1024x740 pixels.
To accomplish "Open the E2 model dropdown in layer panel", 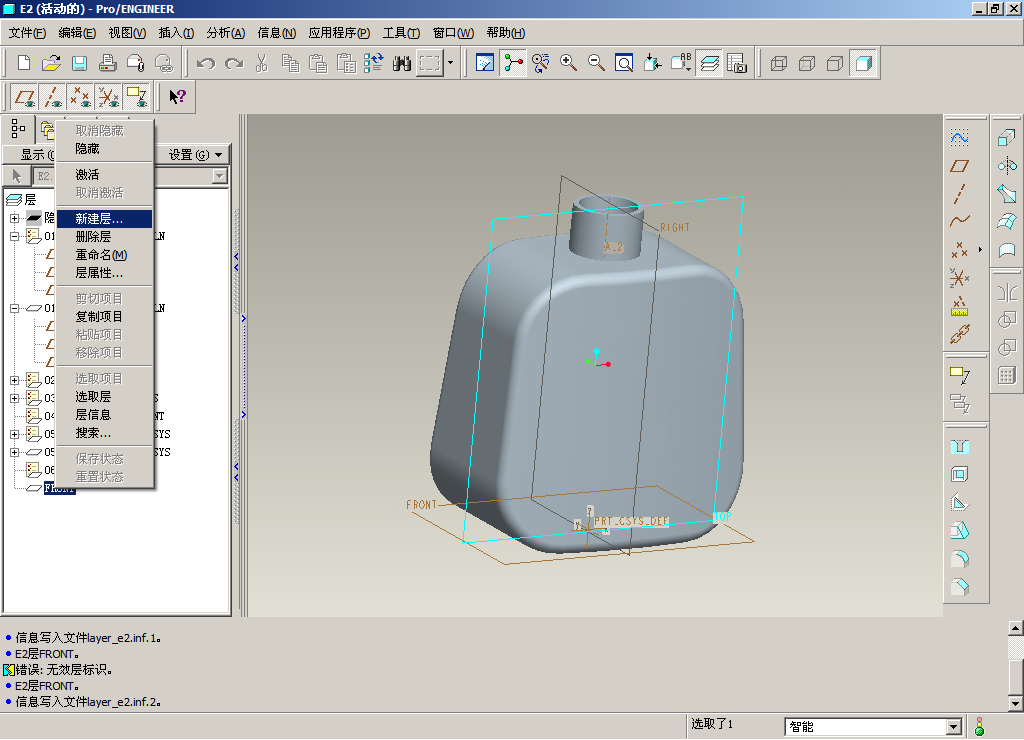I will 219,176.
